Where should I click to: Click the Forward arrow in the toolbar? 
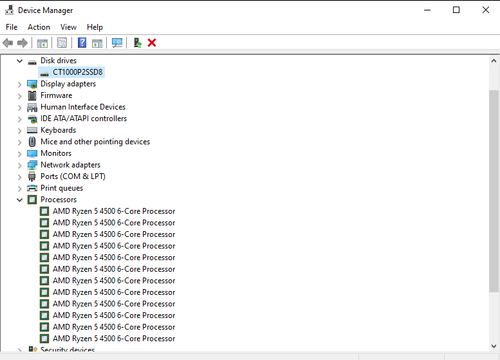(22, 43)
